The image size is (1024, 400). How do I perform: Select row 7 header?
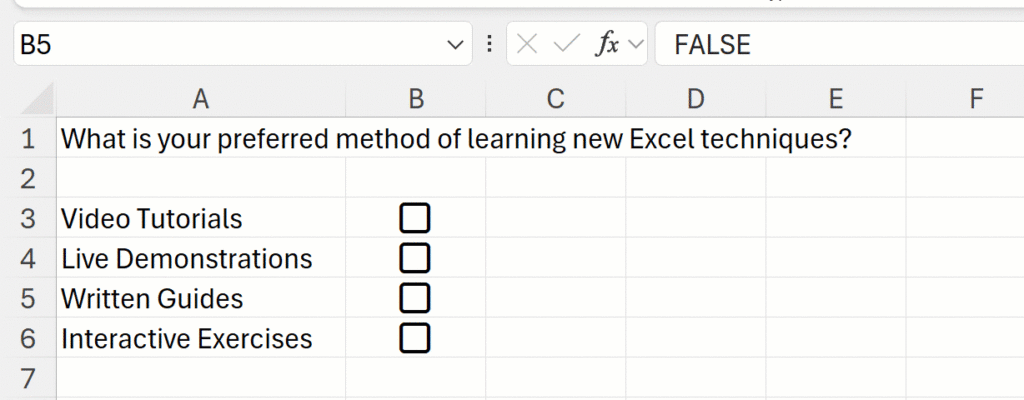coord(27,379)
